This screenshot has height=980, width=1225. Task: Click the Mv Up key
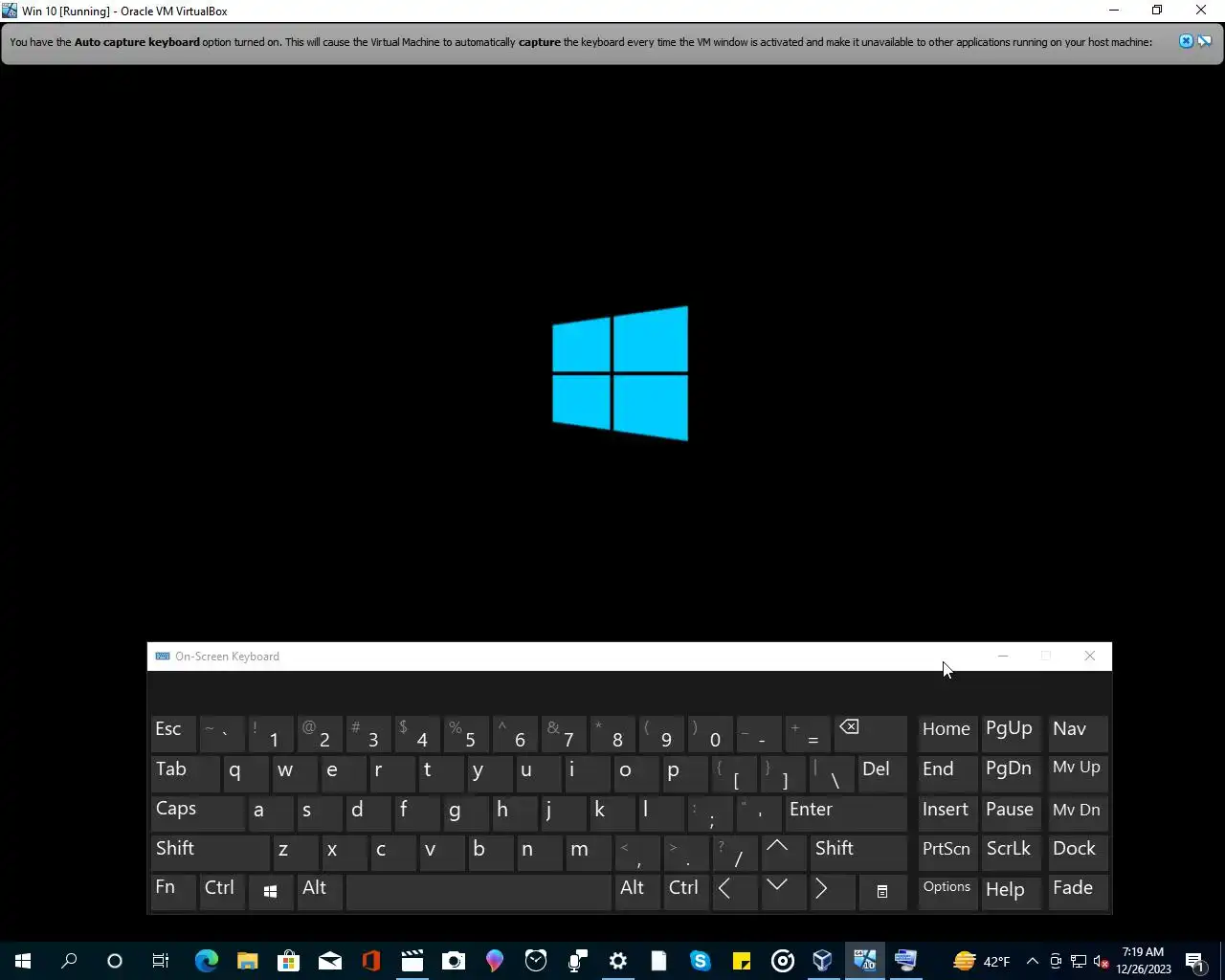click(x=1078, y=772)
